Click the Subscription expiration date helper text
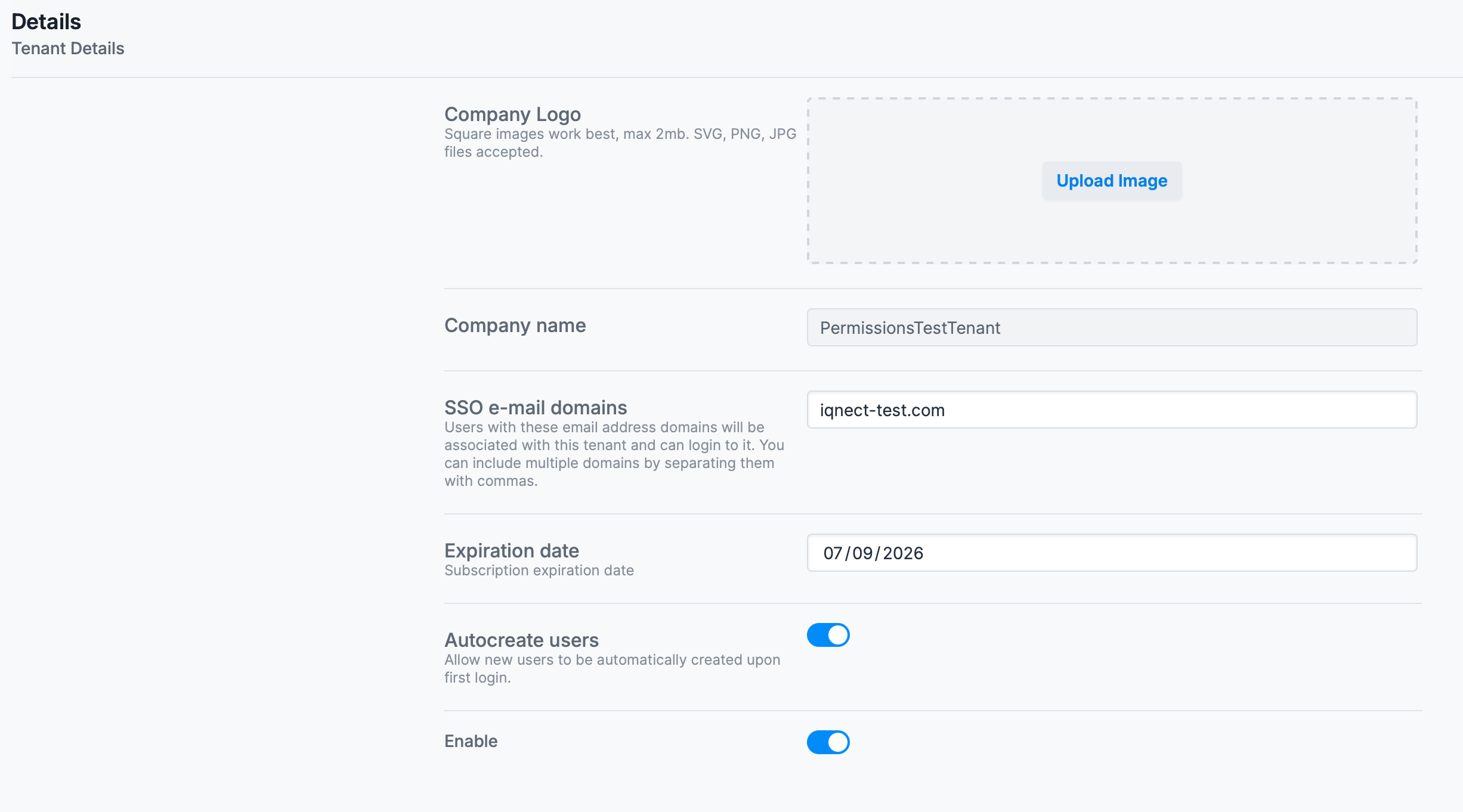Viewport: 1463px width, 812px height. [539, 571]
